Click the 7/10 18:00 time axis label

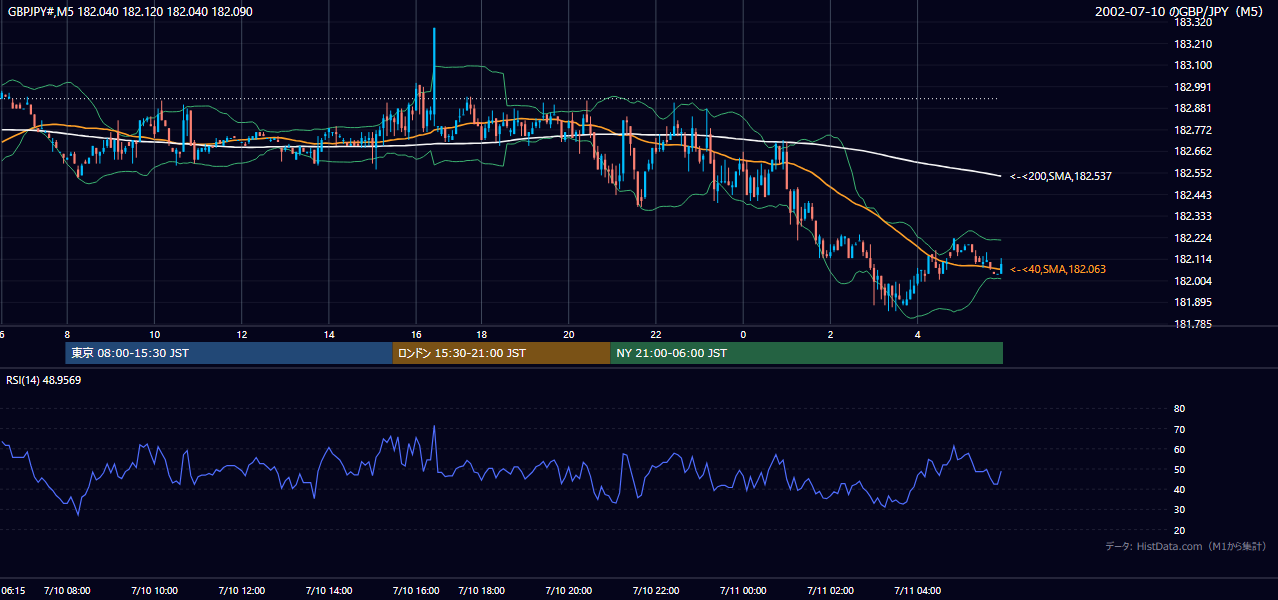(481, 591)
